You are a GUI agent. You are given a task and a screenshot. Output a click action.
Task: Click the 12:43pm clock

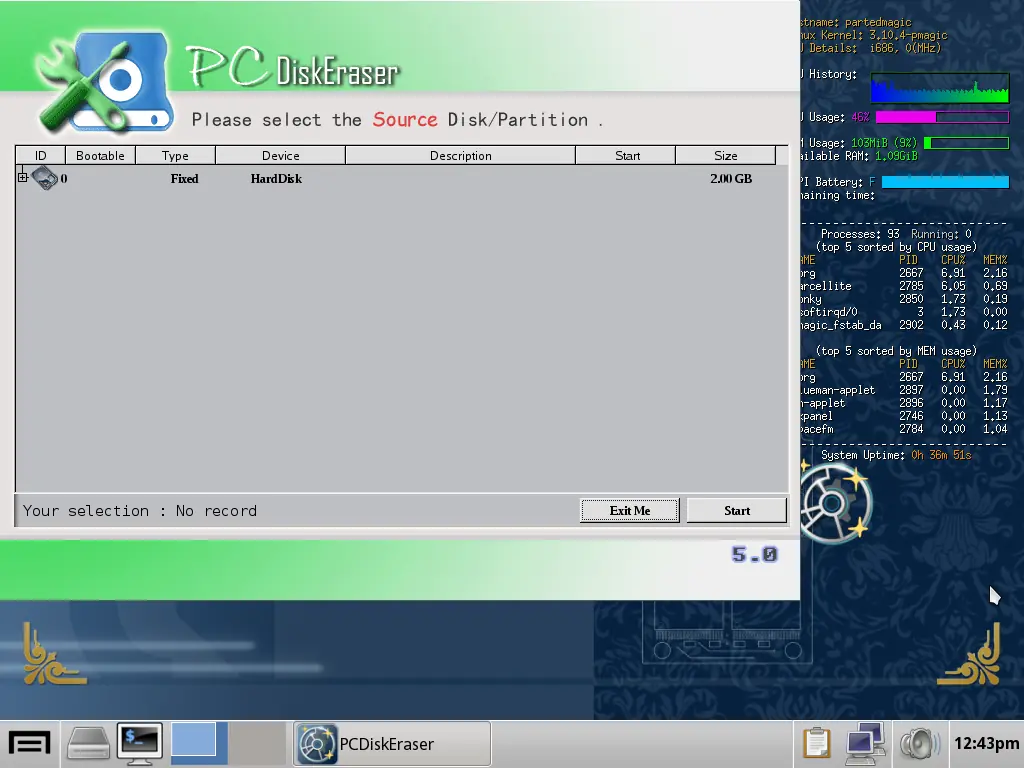(986, 744)
